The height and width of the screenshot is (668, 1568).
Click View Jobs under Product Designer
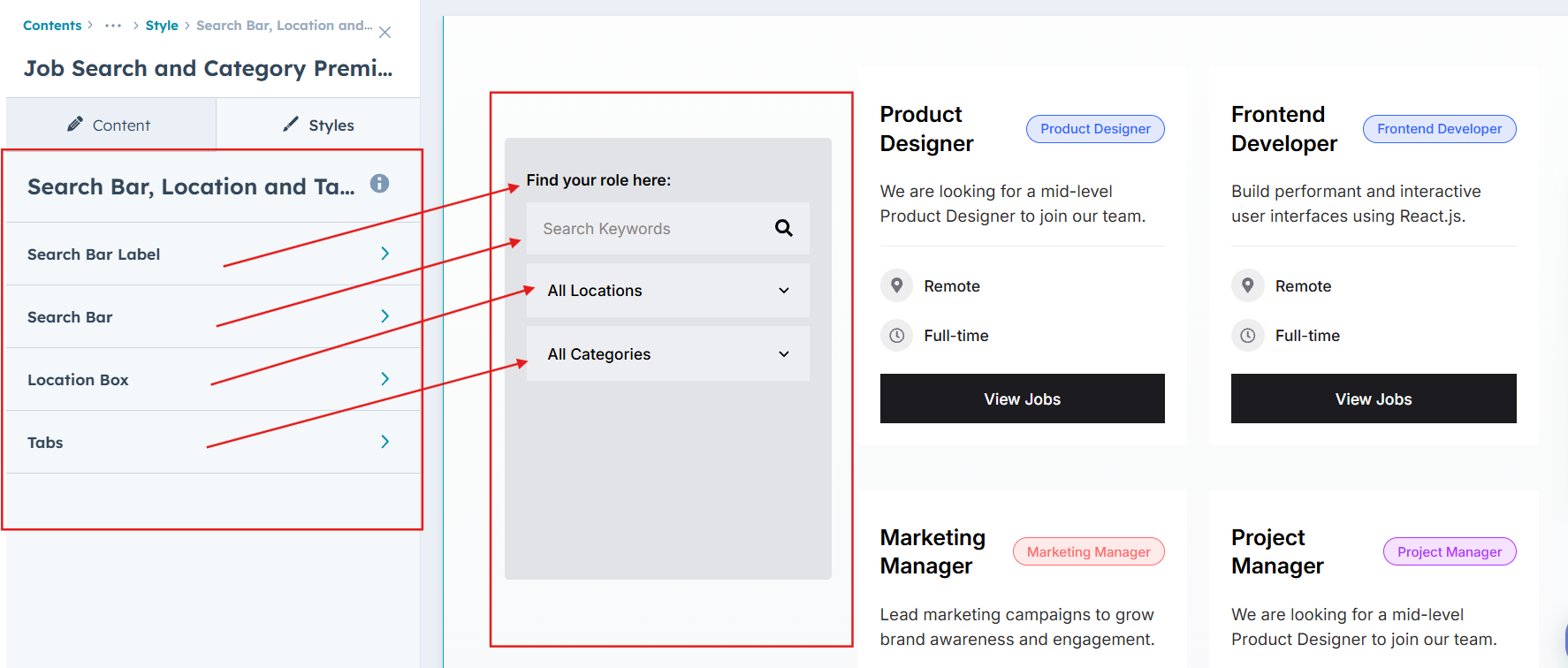(1022, 399)
